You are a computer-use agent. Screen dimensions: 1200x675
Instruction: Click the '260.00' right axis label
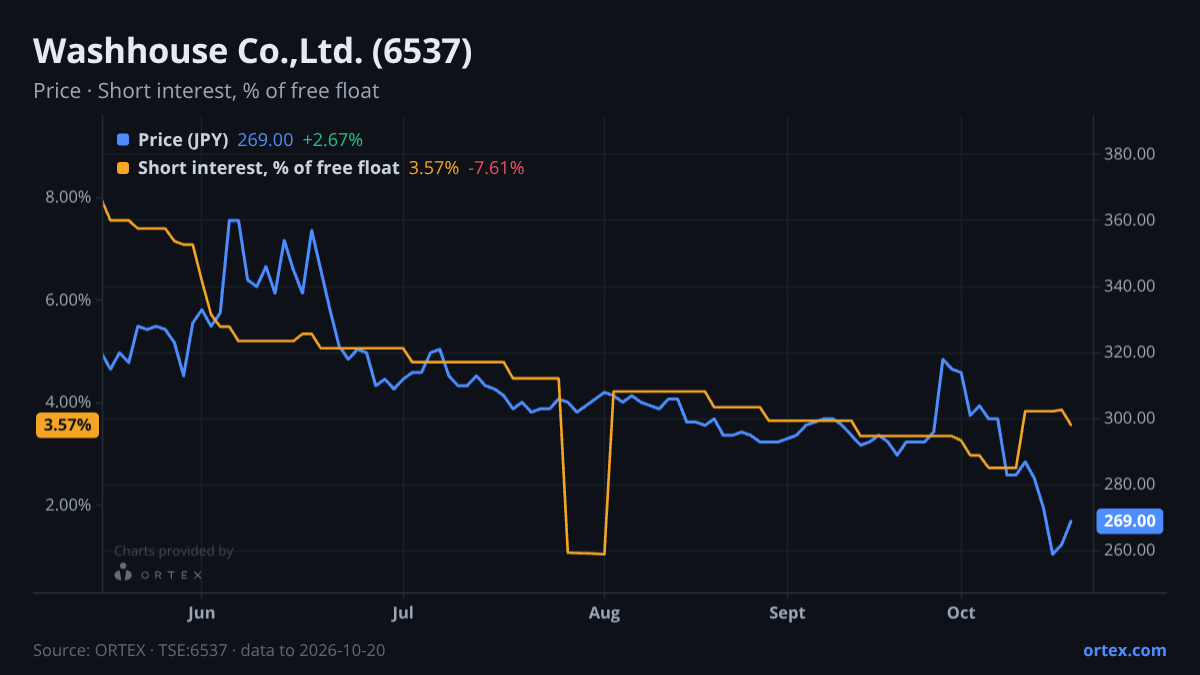tap(1130, 550)
